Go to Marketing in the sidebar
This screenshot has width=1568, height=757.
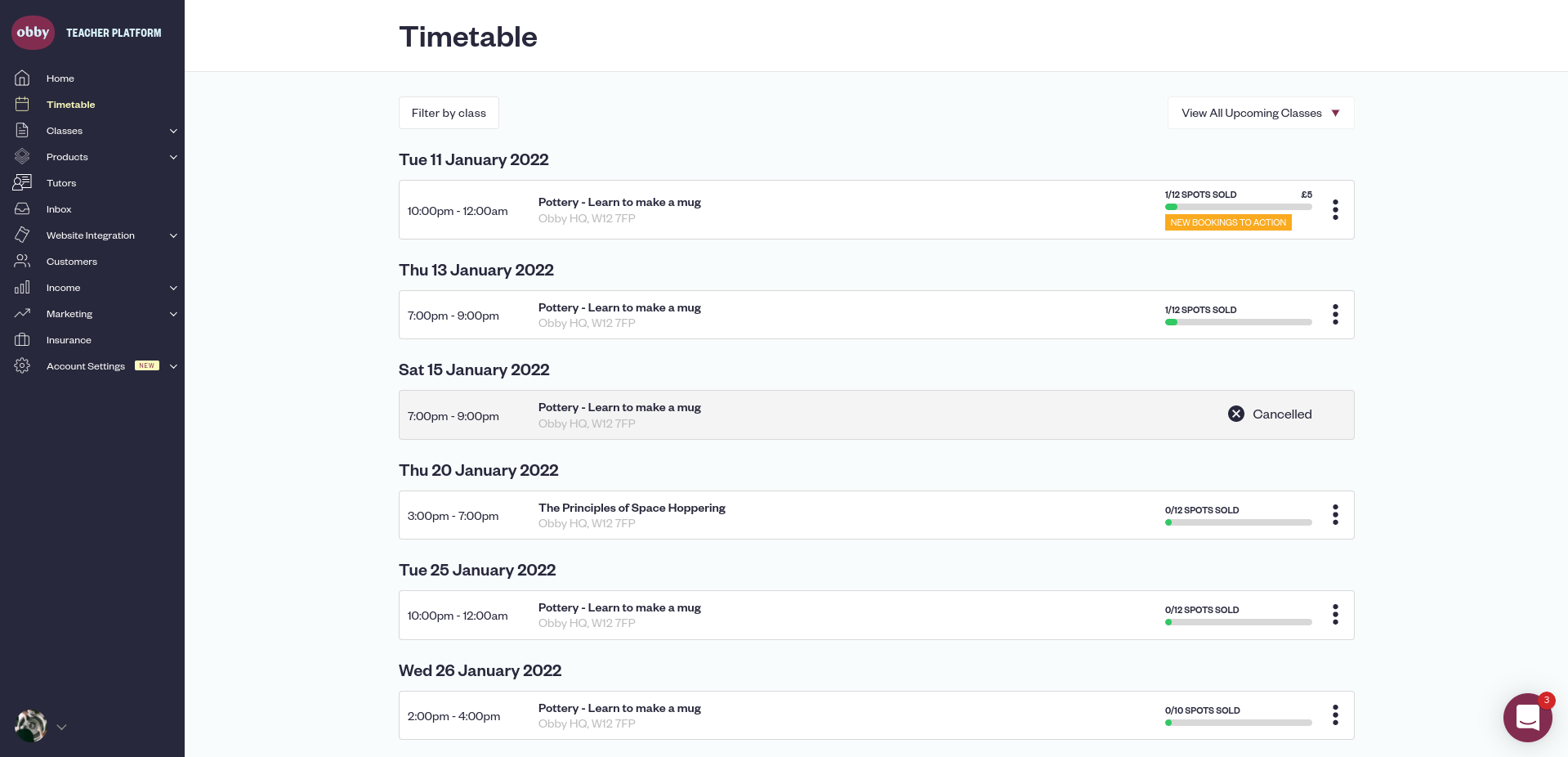(69, 314)
